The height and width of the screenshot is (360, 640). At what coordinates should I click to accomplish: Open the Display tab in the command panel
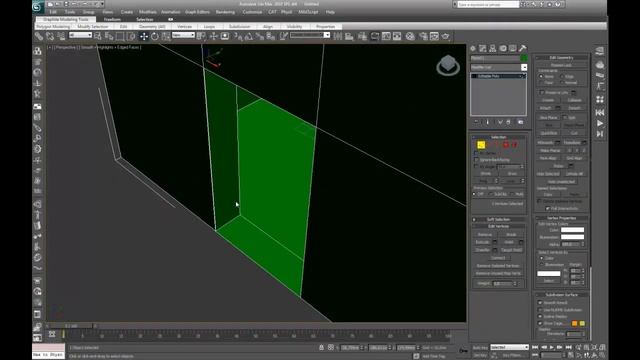coord(513,48)
